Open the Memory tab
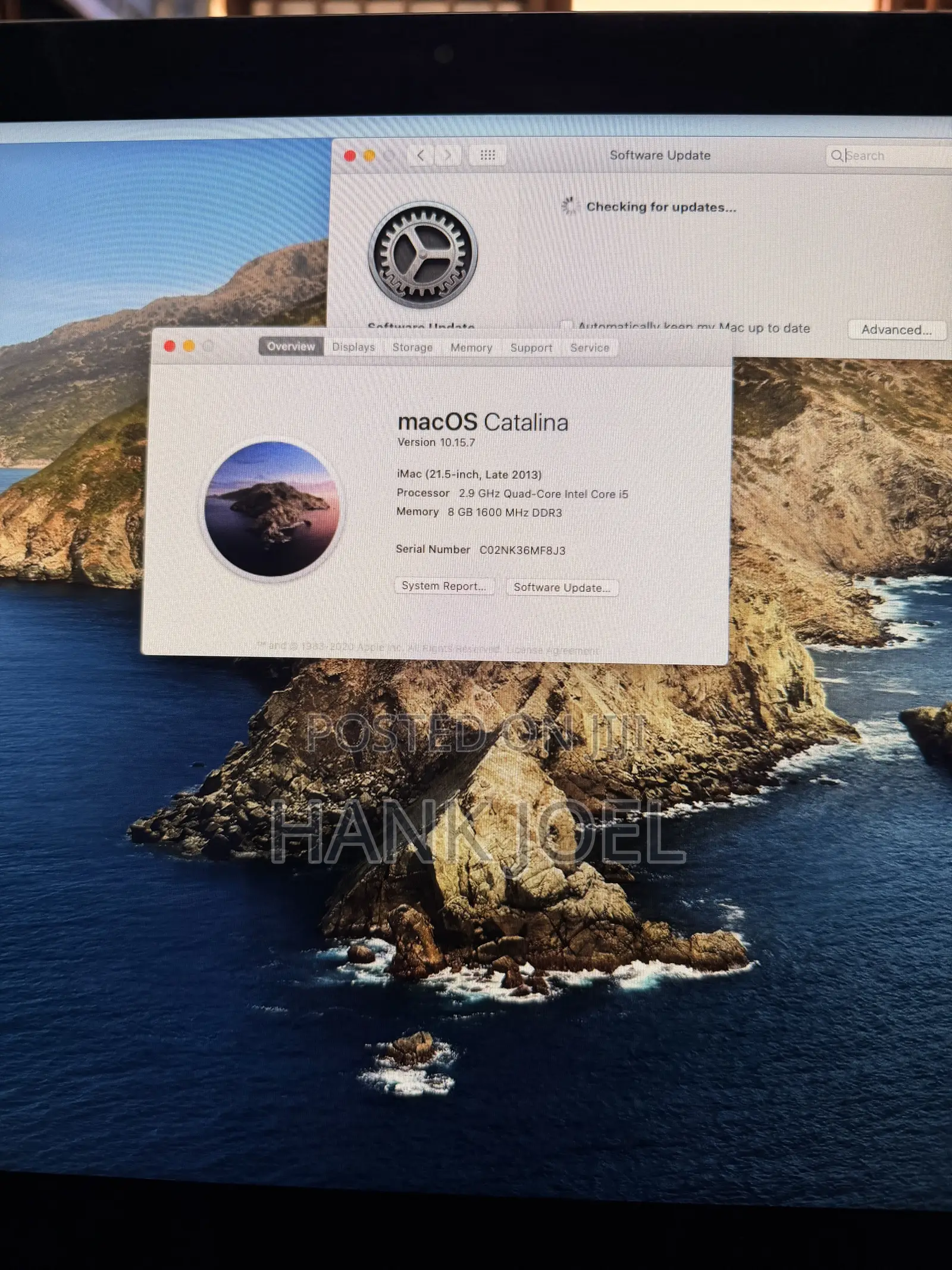The image size is (952, 1270). (471, 348)
